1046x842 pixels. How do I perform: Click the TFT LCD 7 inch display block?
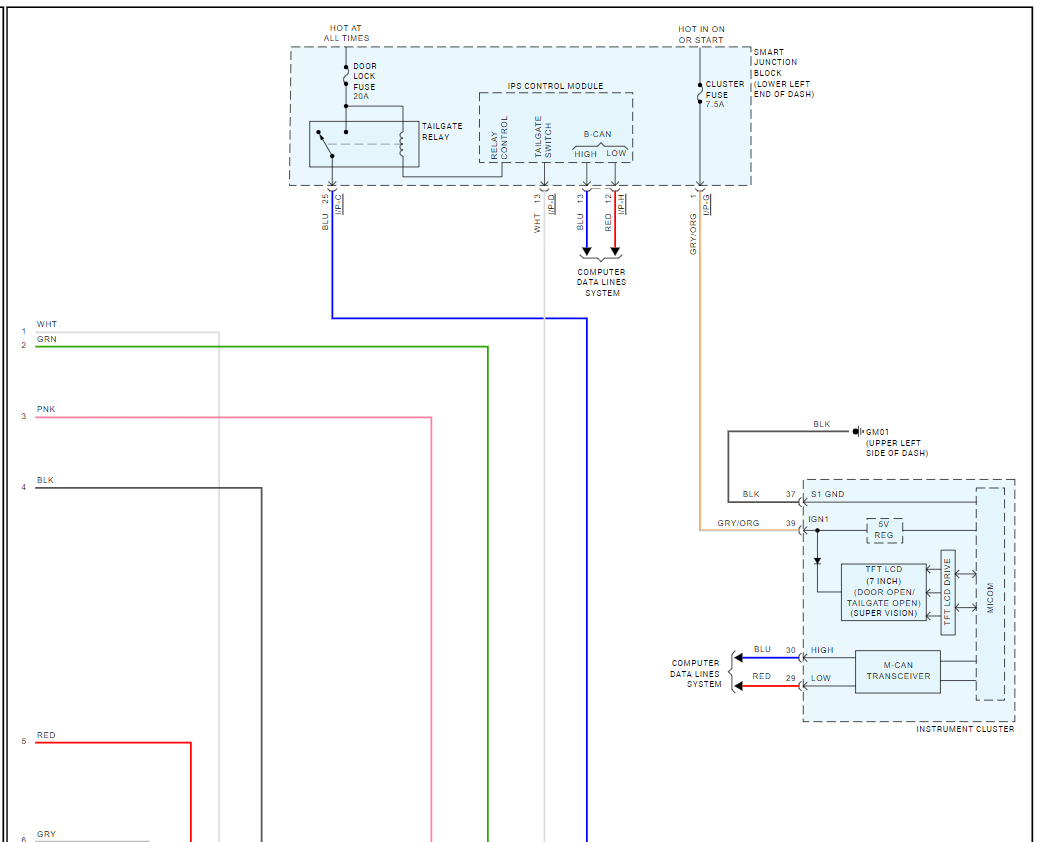[883, 592]
